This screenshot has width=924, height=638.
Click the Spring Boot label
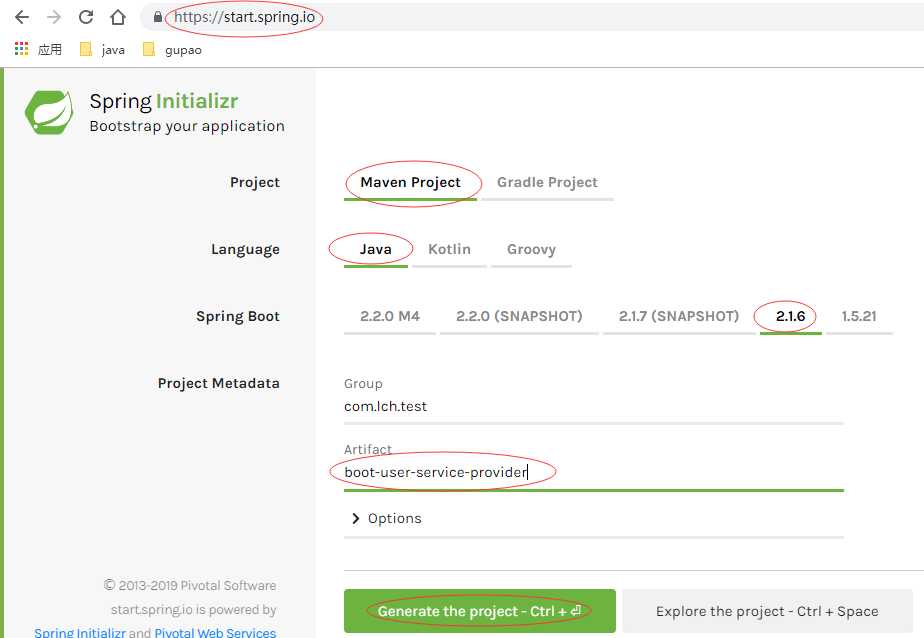pos(238,316)
